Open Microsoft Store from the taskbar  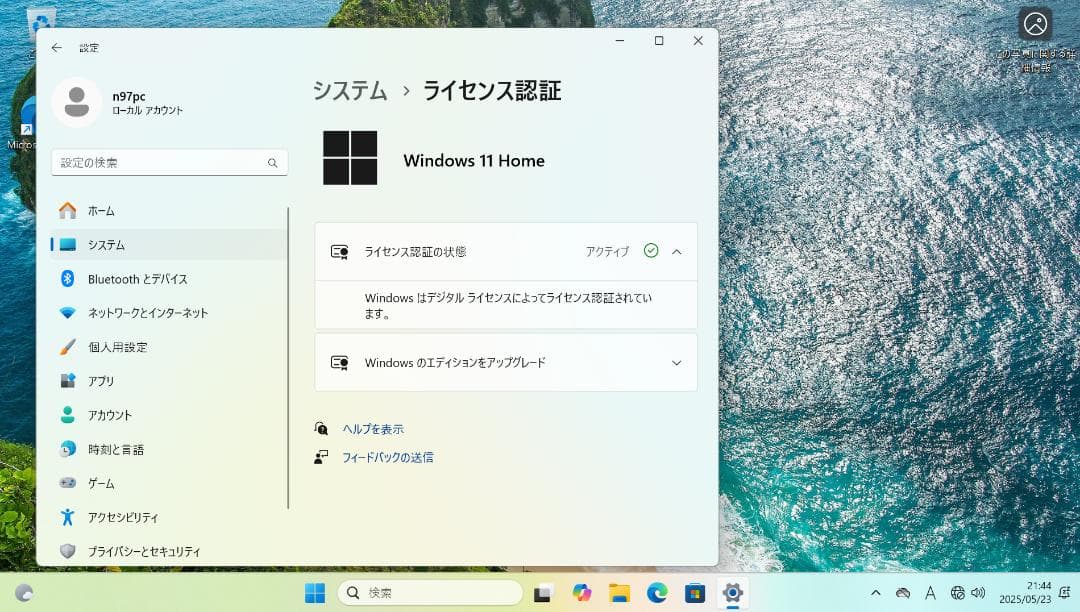(695, 593)
